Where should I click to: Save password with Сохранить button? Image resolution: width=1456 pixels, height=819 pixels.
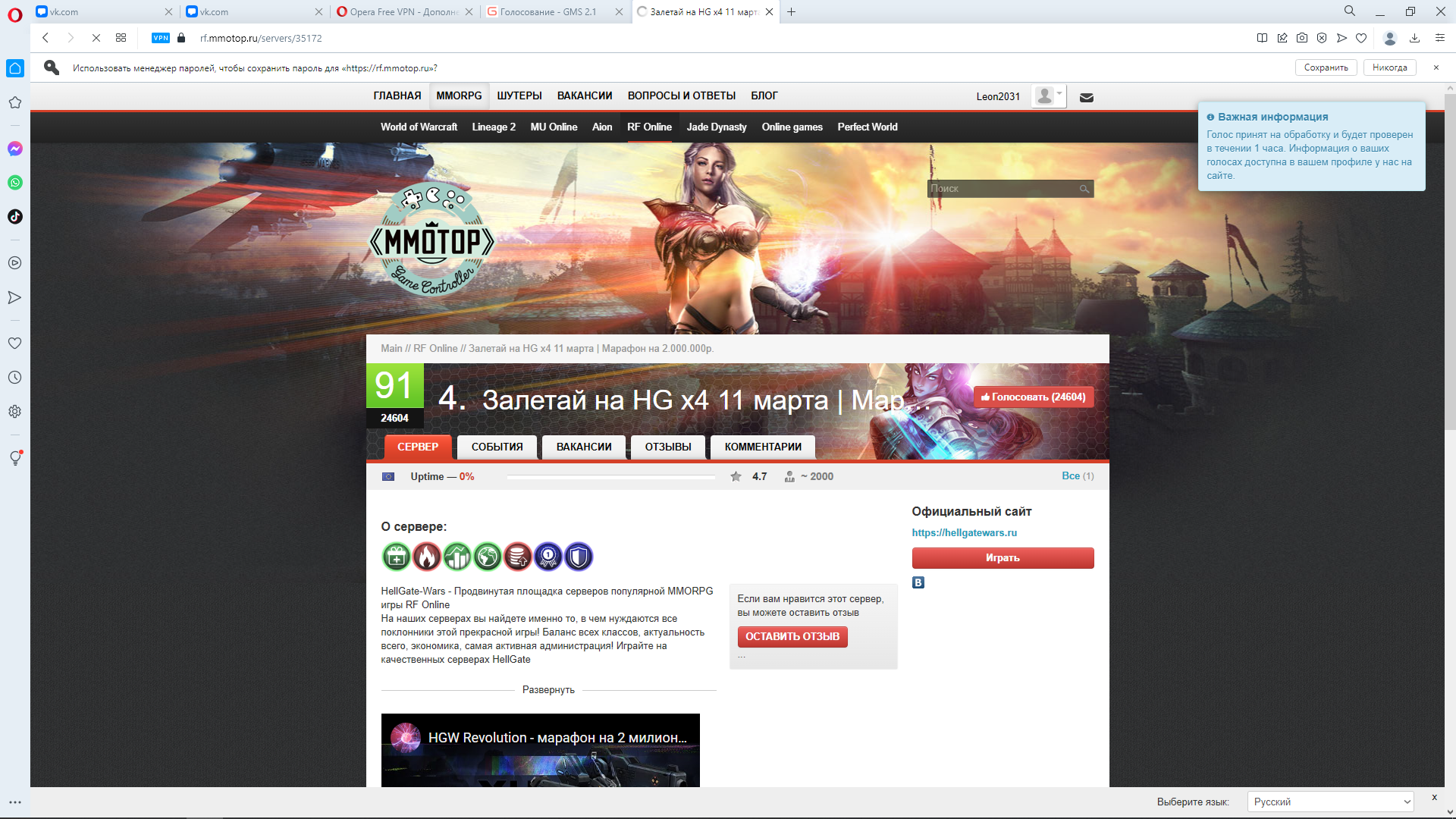click(x=1326, y=67)
